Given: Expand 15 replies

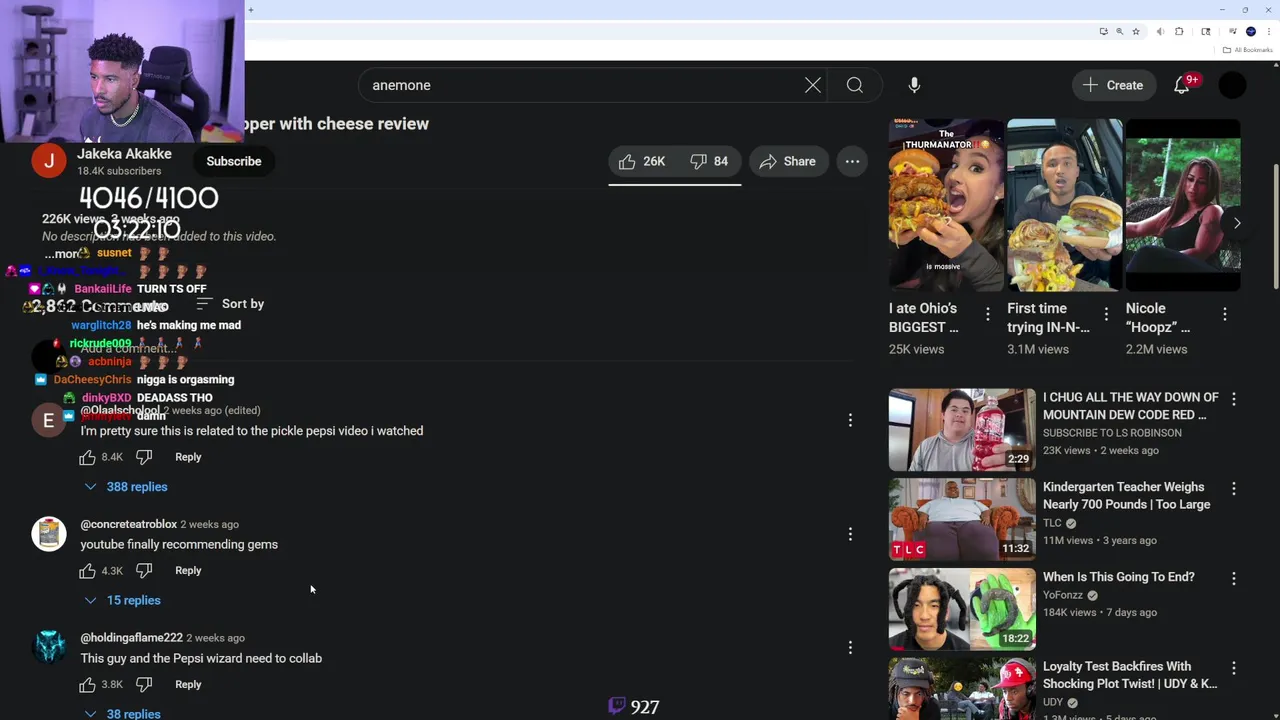Looking at the screenshot, I should point(123,601).
